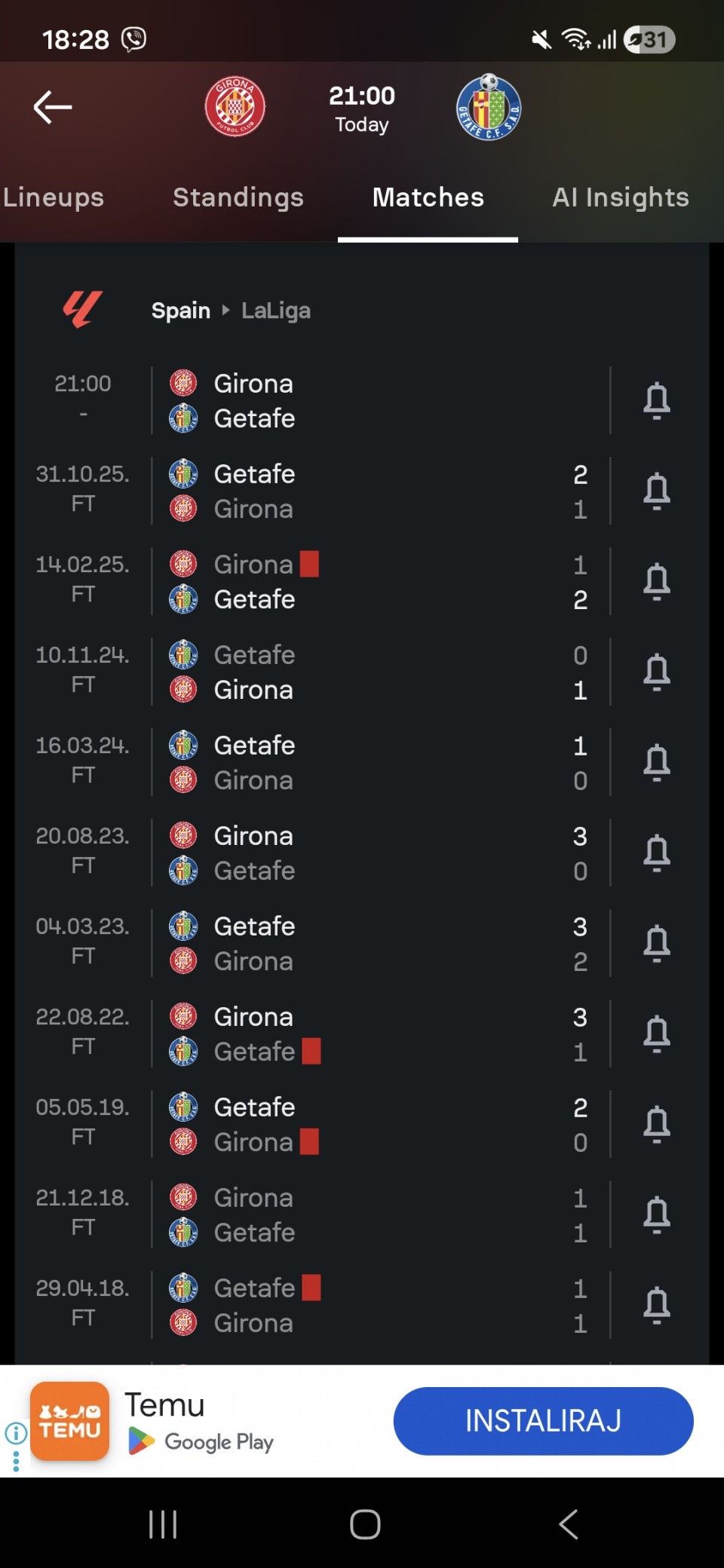Toggle notification bell for 31.10.25 match

656,491
